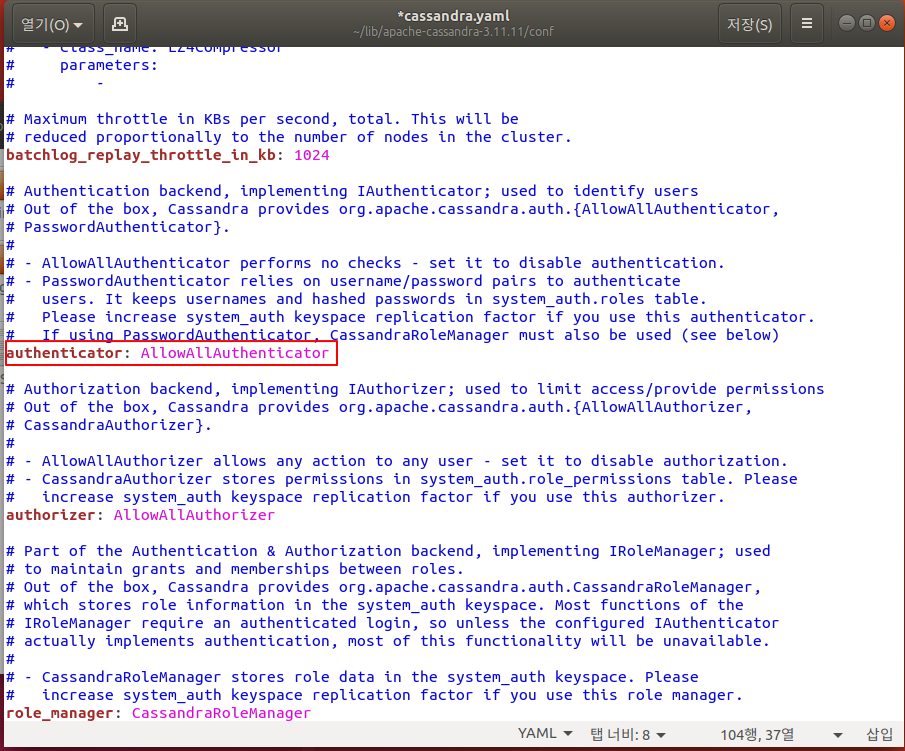
Task: Click batchlog_replay_throttle_in_kb key
Action: (x=141, y=155)
